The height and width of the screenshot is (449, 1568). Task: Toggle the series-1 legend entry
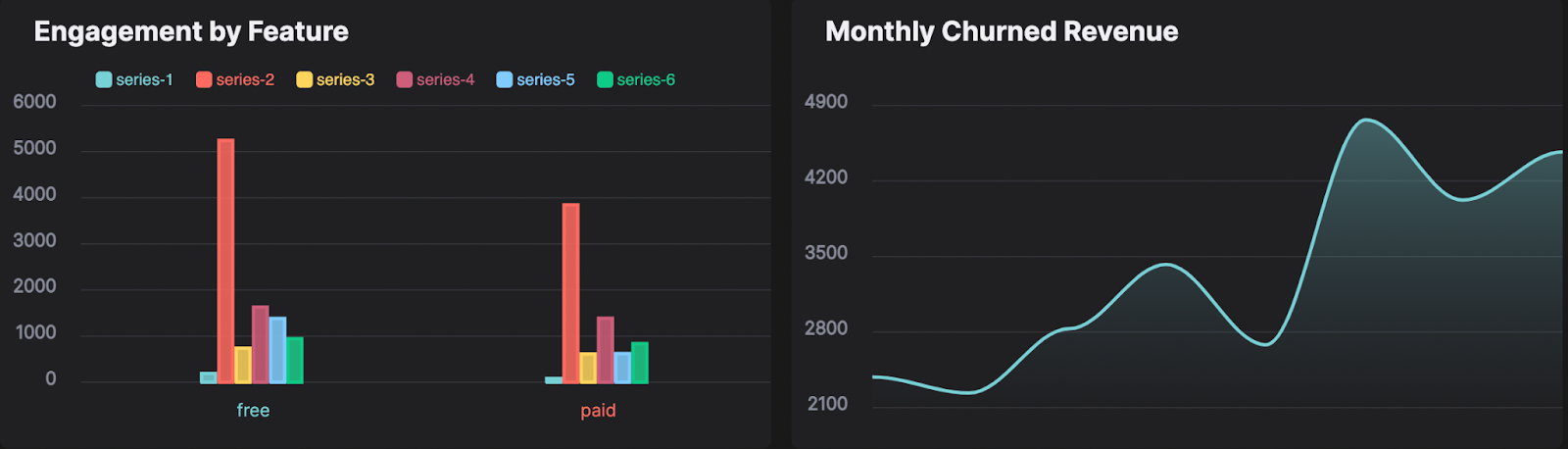point(134,79)
